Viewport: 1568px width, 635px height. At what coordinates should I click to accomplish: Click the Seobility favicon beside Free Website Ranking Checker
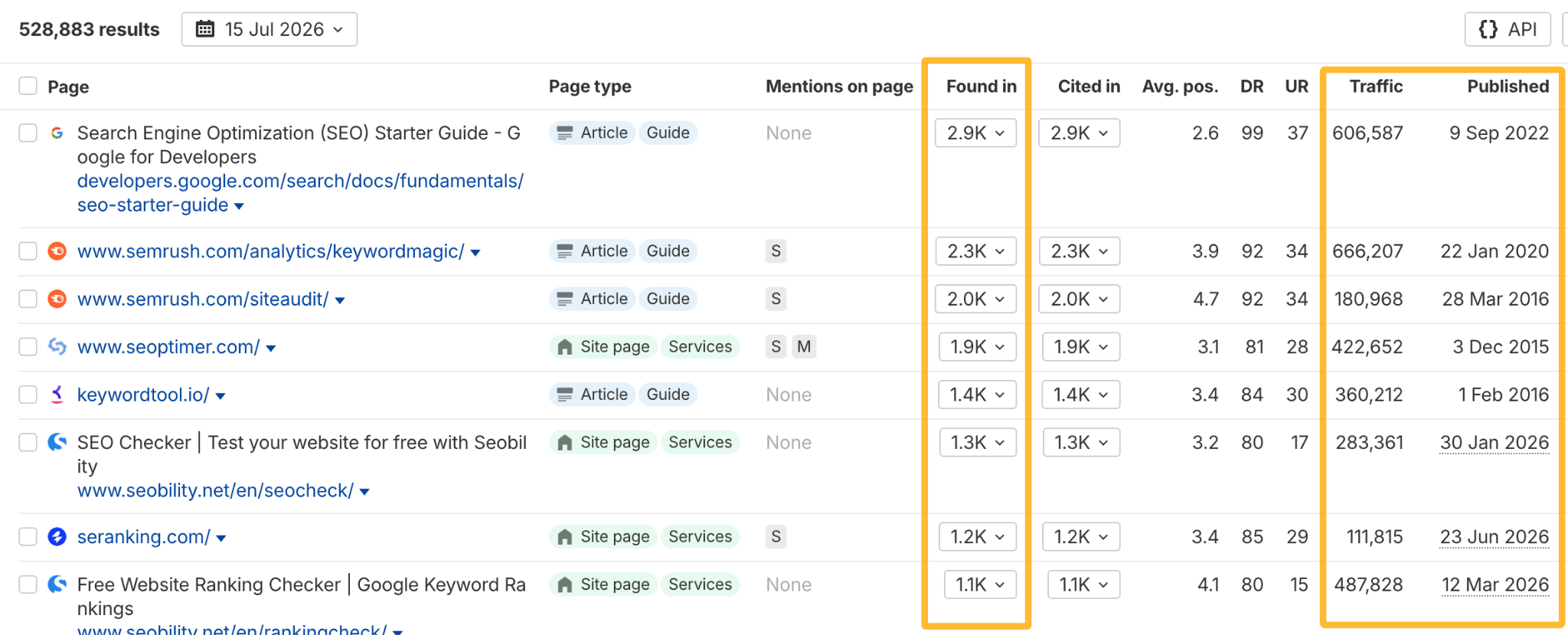point(57,584)
